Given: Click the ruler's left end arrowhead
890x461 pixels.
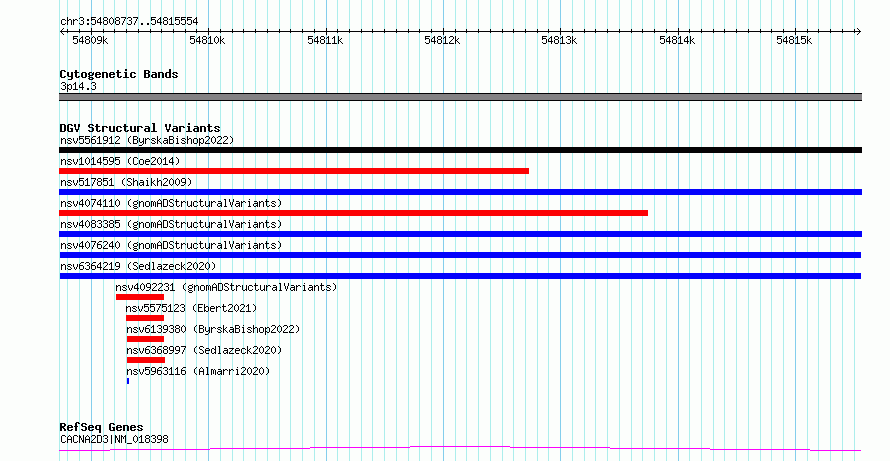Looking at the screenshot, I should pos(62,32).
